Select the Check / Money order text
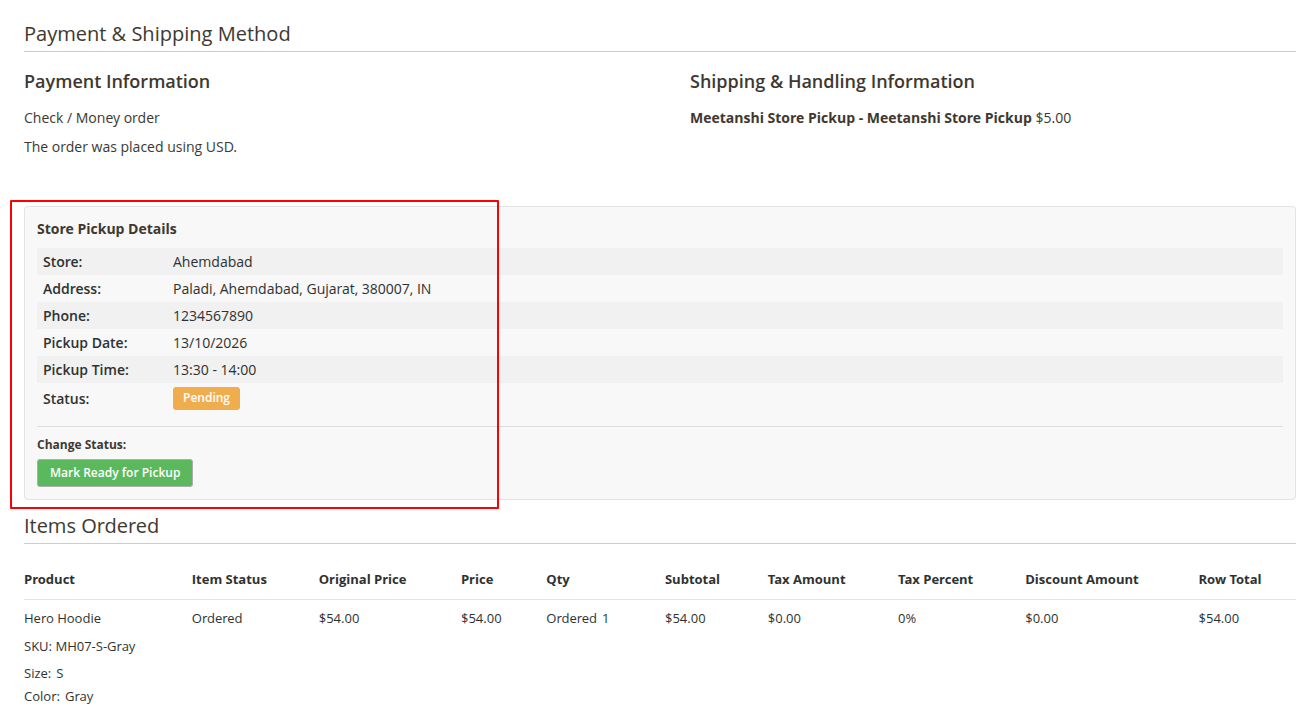Viewport: 1299px width, 712px height. click(x=92, y=118)
